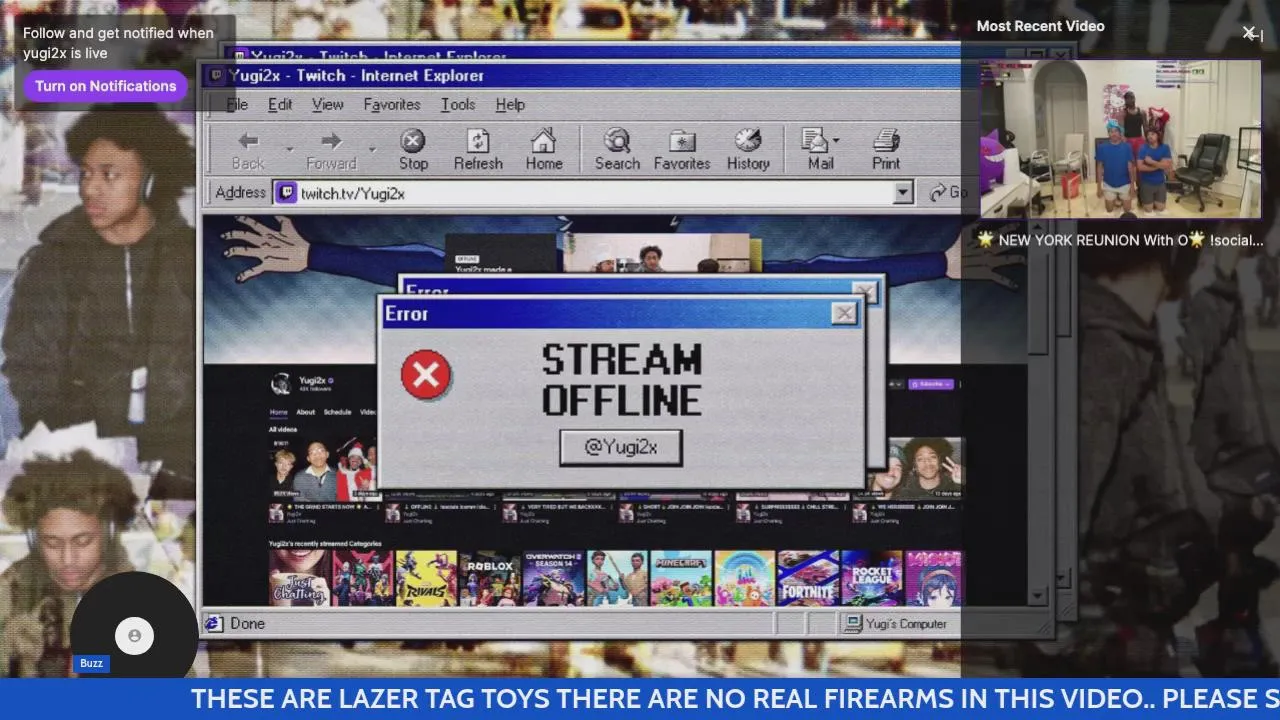Viewport: 1280px width, 720px height.
Task: Click the red error X icon
Action: pyautogui.click(x=426, y=375)
